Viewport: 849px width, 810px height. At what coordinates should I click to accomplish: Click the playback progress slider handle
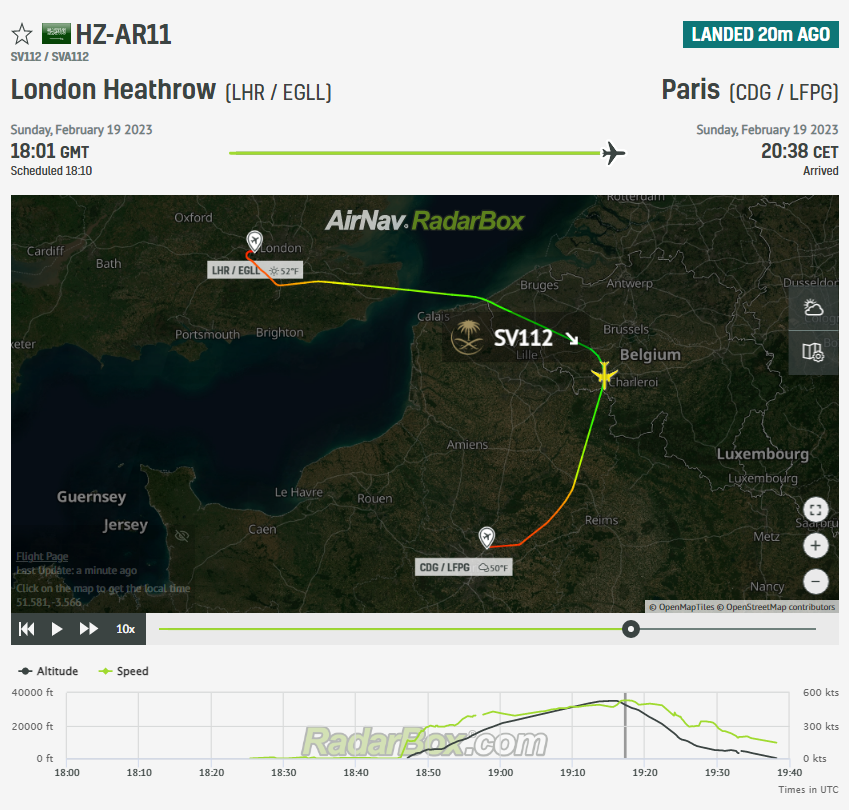pos(630,629)
